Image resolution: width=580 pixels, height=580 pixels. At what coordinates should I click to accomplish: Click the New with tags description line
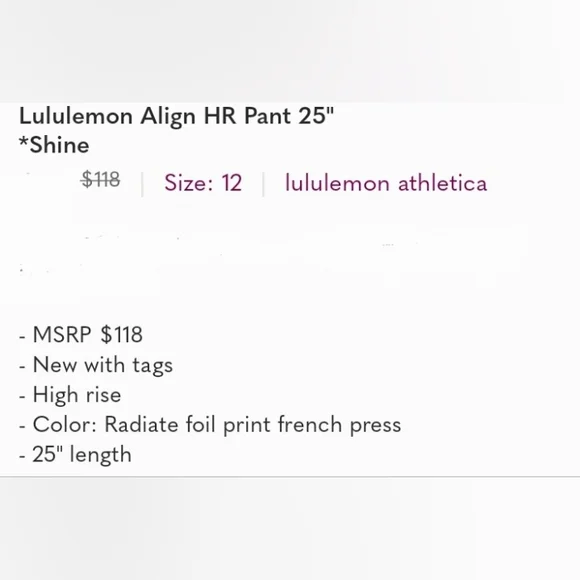point(96,365)
